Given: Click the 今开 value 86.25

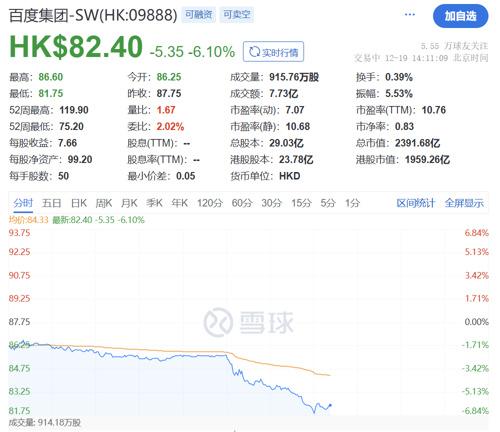Looking at the screenshot, I should [x=169, y=77].
